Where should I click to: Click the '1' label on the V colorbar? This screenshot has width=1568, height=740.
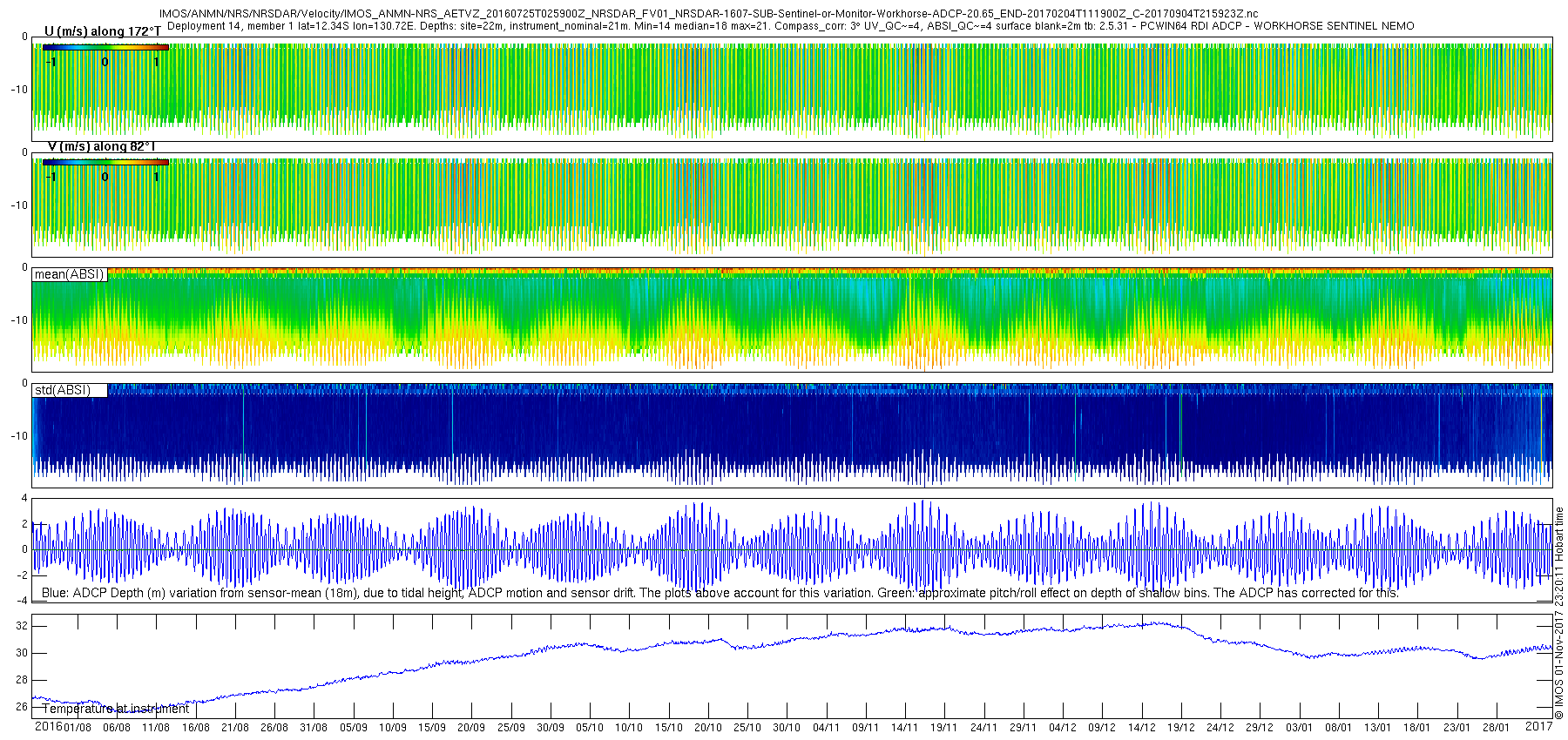157,177
